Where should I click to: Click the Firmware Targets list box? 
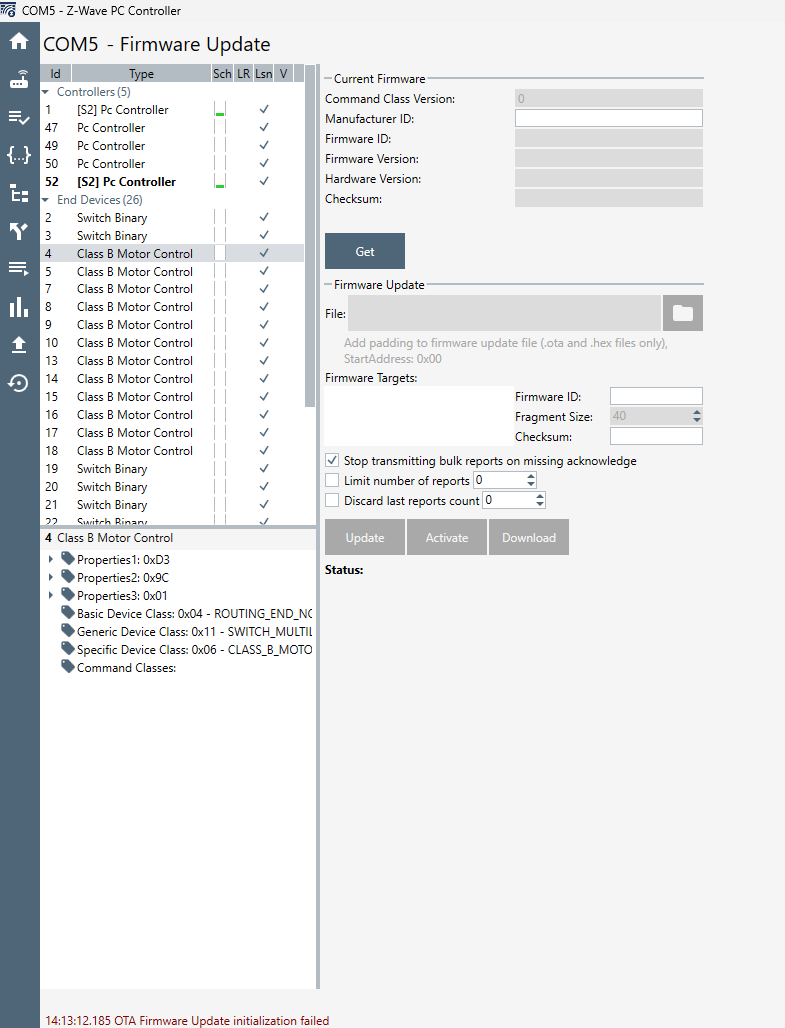(x=418, y=416)
